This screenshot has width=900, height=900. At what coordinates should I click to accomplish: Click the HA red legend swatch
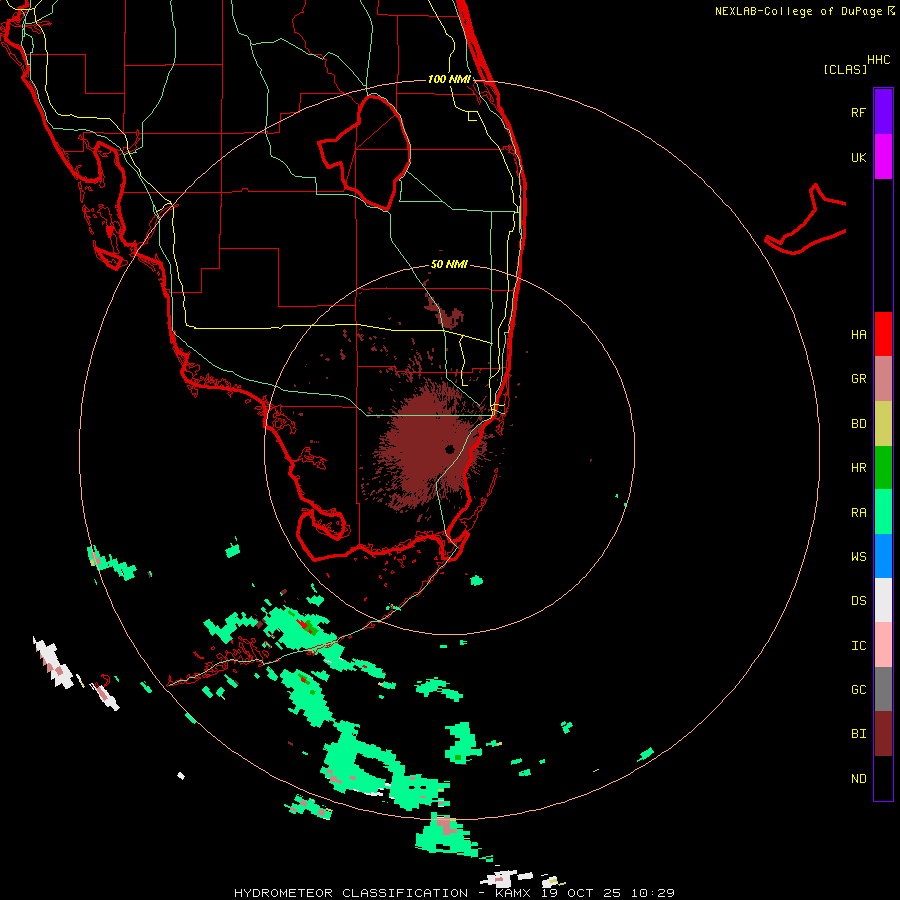[x=883, y=334]
